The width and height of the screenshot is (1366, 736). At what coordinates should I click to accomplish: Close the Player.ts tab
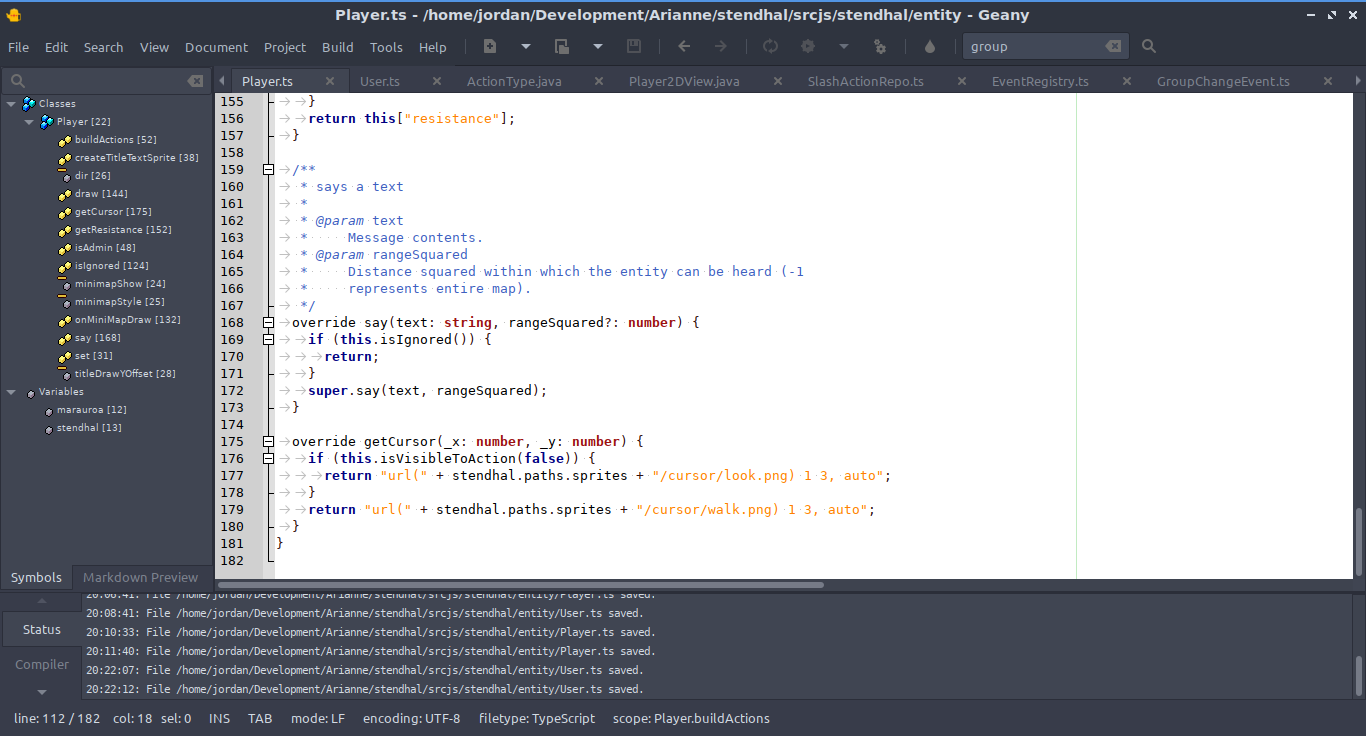click(329, 82)
